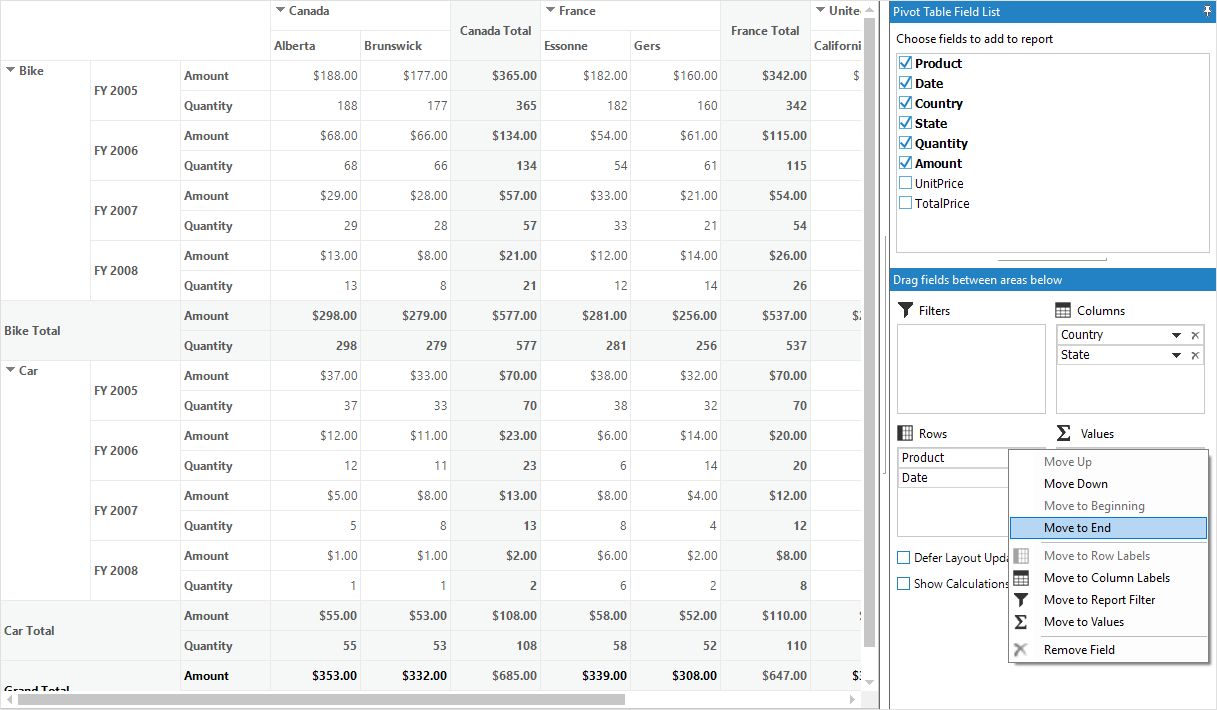Click the horizontal scrollbar right arrow
1217x710 pixels.
pyautogui.click(x=852, y=699)
